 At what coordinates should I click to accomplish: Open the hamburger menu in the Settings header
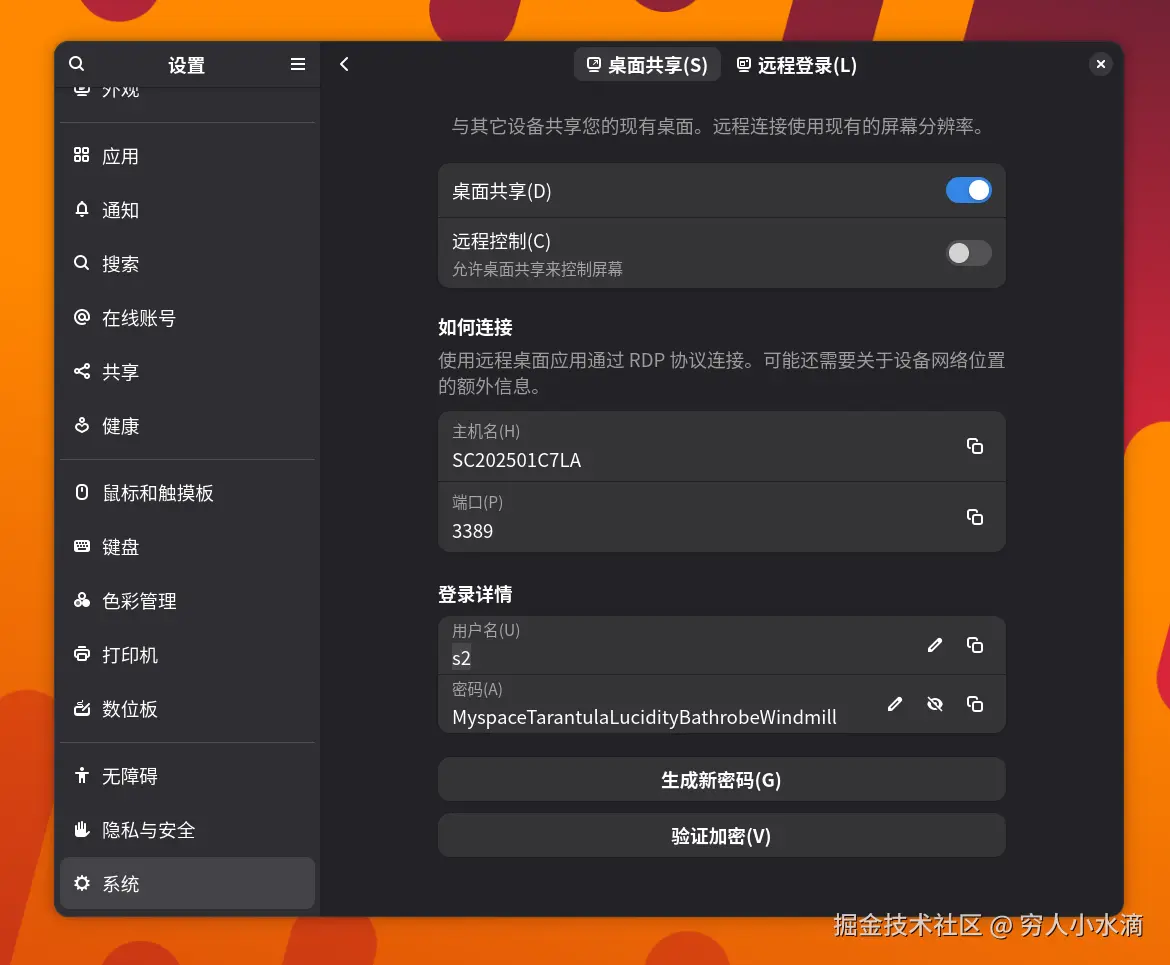(x=298, y=64)
